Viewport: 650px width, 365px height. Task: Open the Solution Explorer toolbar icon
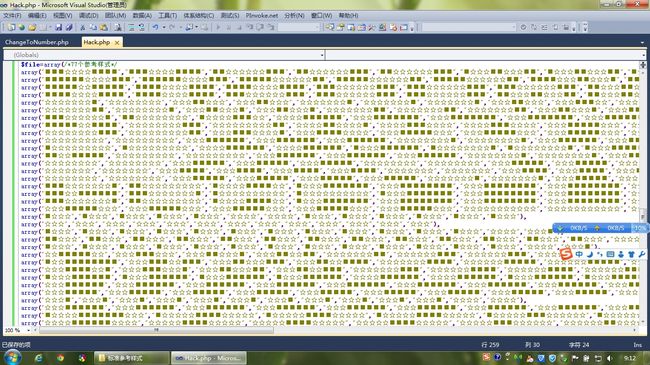pyautogui.click(x=330, y=27)
